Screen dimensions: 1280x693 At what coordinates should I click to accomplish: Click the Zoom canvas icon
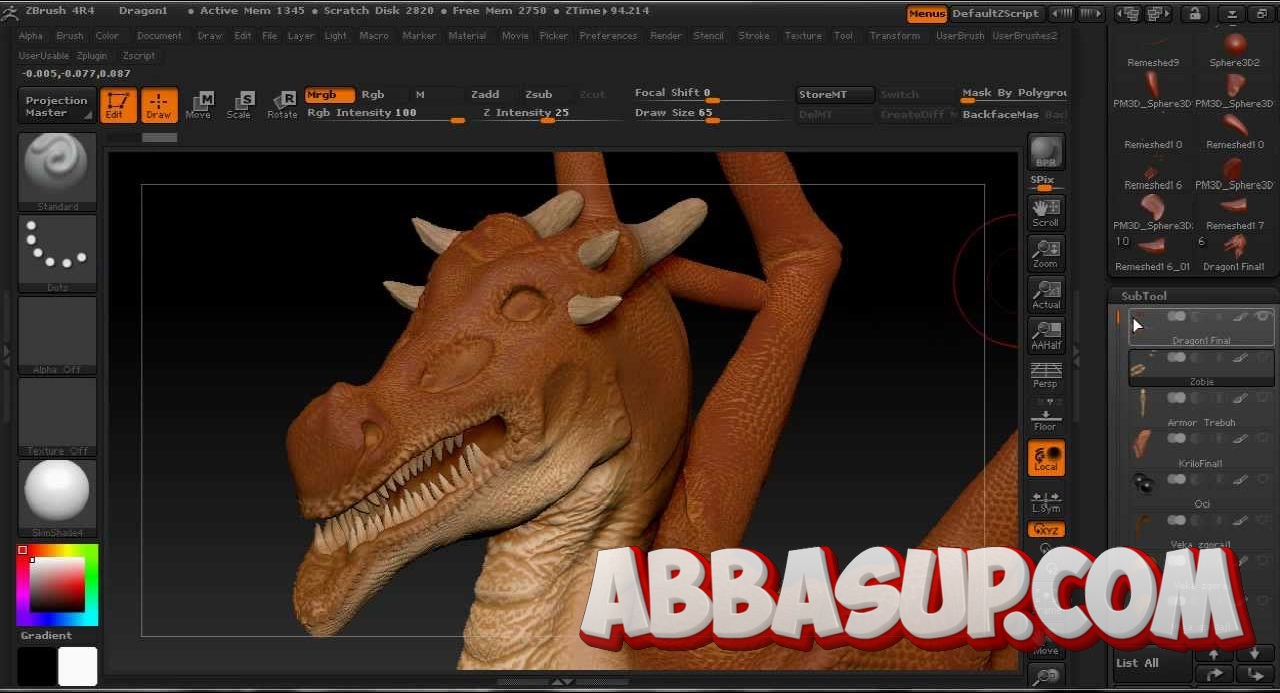(x=1046, y=253)
